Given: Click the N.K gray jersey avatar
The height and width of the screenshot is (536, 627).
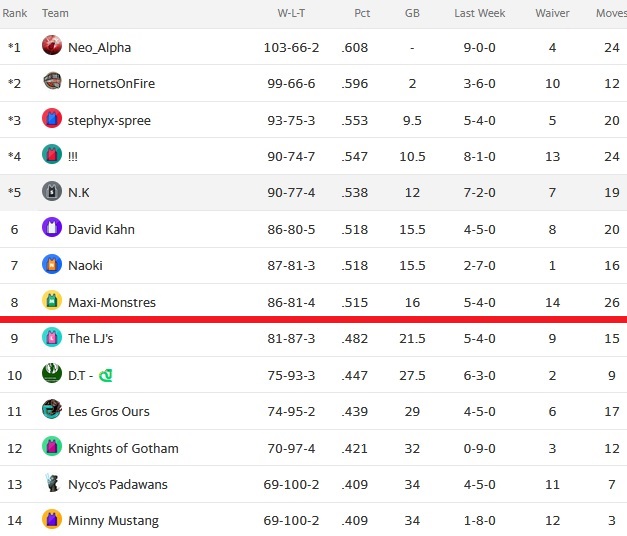Looking at the screenshot, I should (52, 191).
